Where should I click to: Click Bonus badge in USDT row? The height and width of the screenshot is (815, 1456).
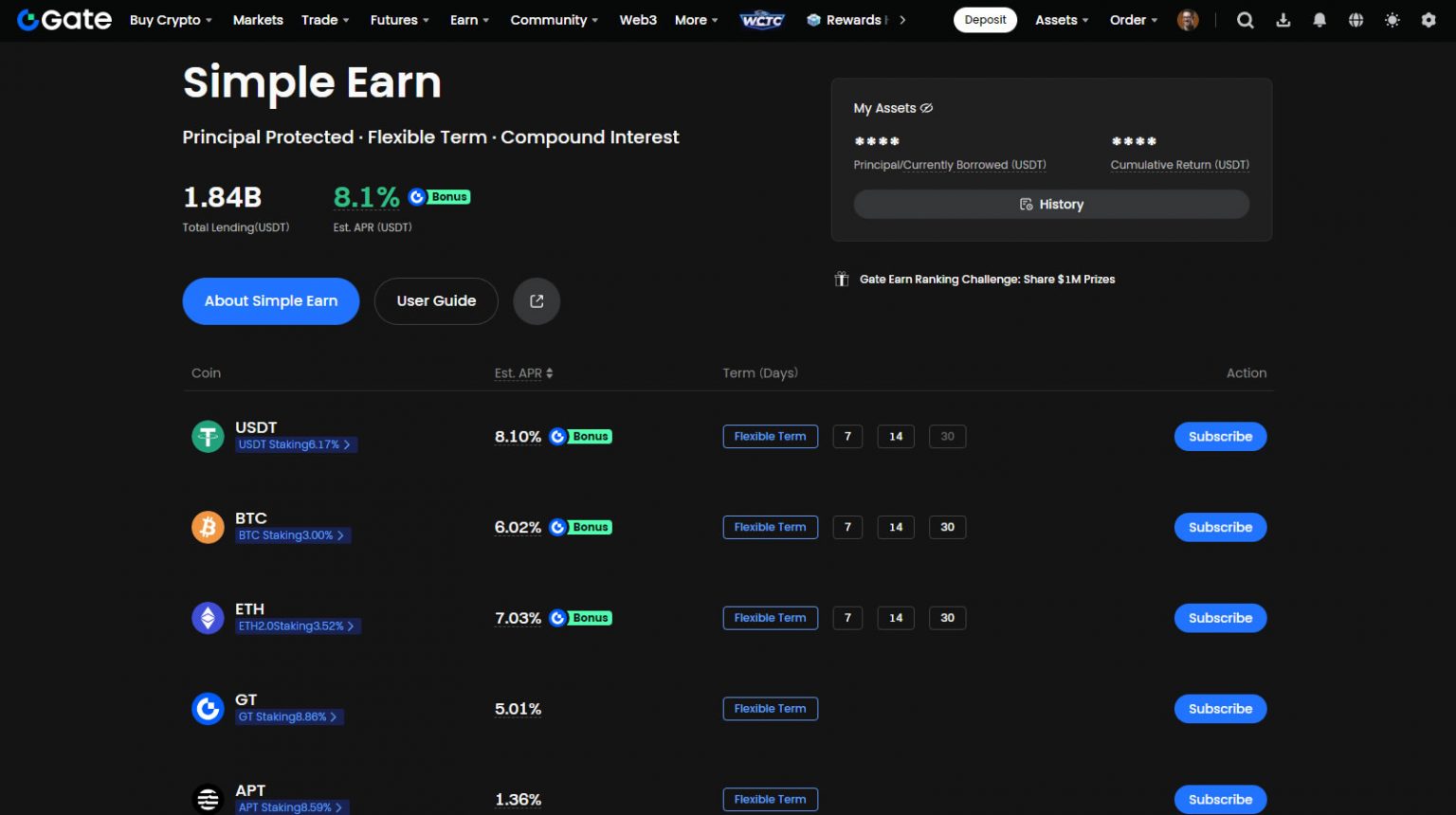(x=581, y=436)
